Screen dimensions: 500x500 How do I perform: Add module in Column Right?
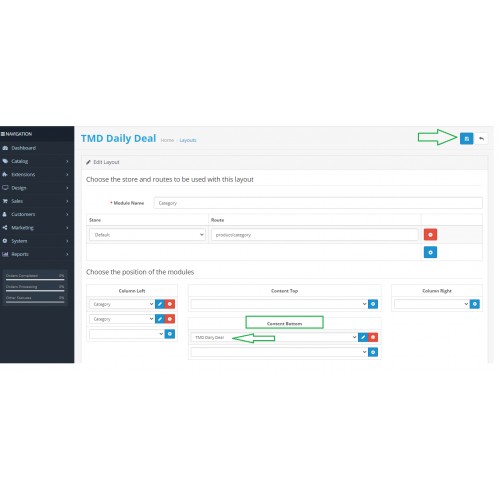coord(475,304)
